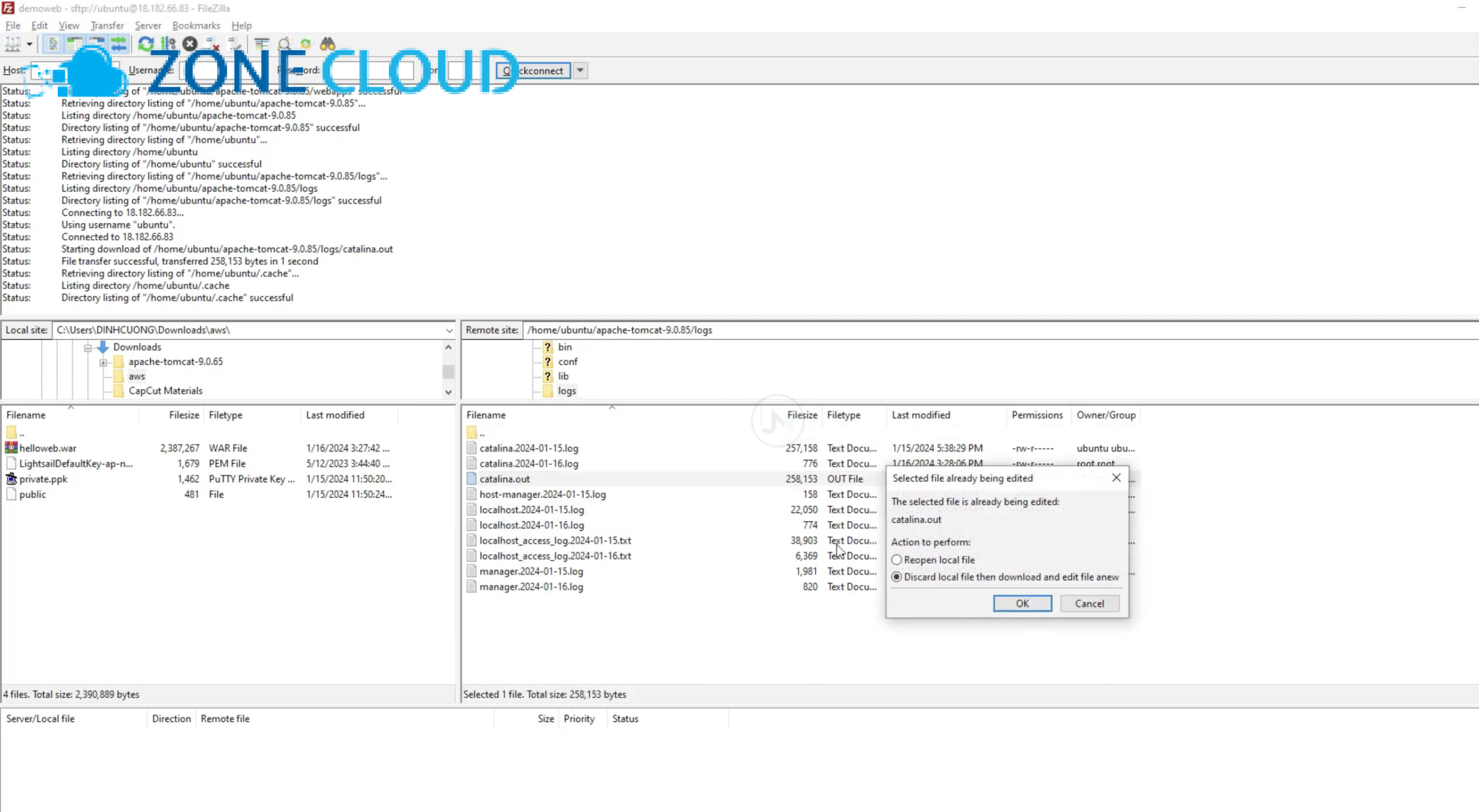Select manager.2024-01-16.log file icon
The width and height of the screenshot is (1479, 812).
pyautogui.click(x=471, y=587)
